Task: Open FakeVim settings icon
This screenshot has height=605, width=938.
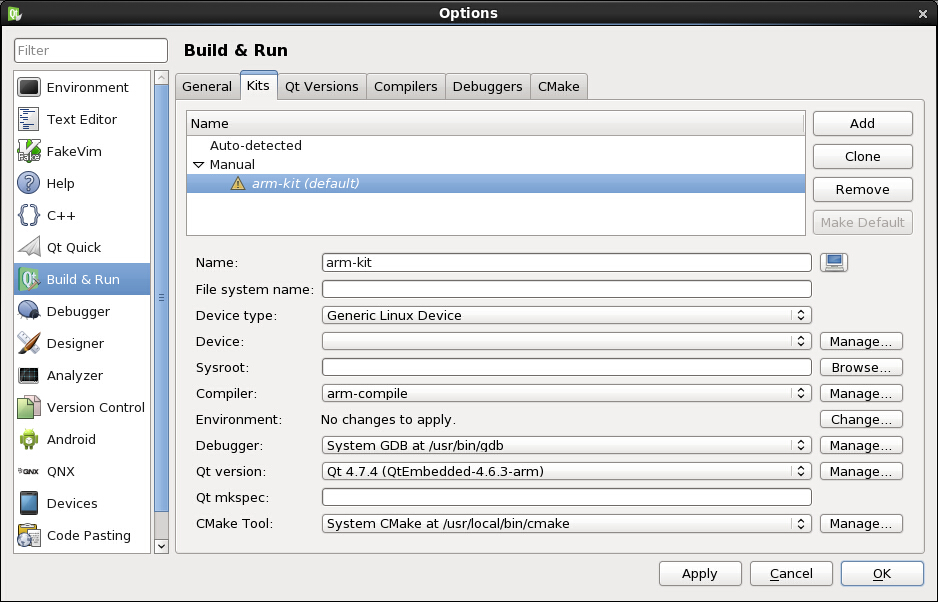Action: coord(29,152)
